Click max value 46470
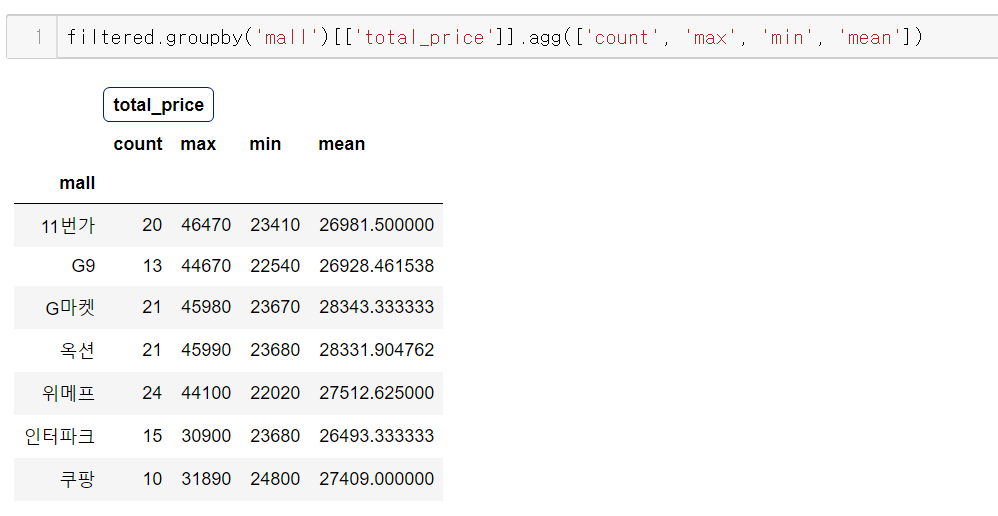The image size is (998, 516). 206,225
